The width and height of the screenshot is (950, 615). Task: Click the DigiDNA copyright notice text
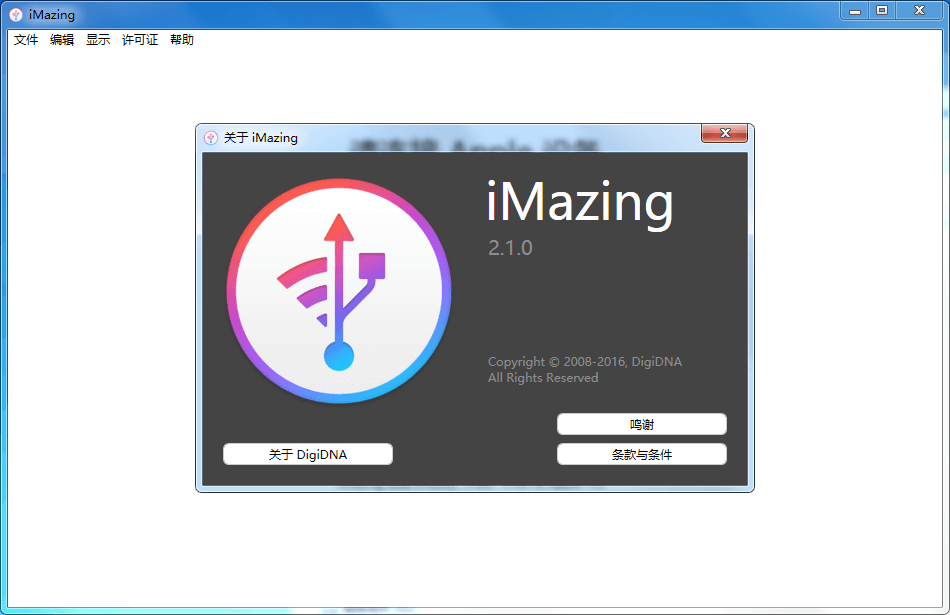pos(585,369)
